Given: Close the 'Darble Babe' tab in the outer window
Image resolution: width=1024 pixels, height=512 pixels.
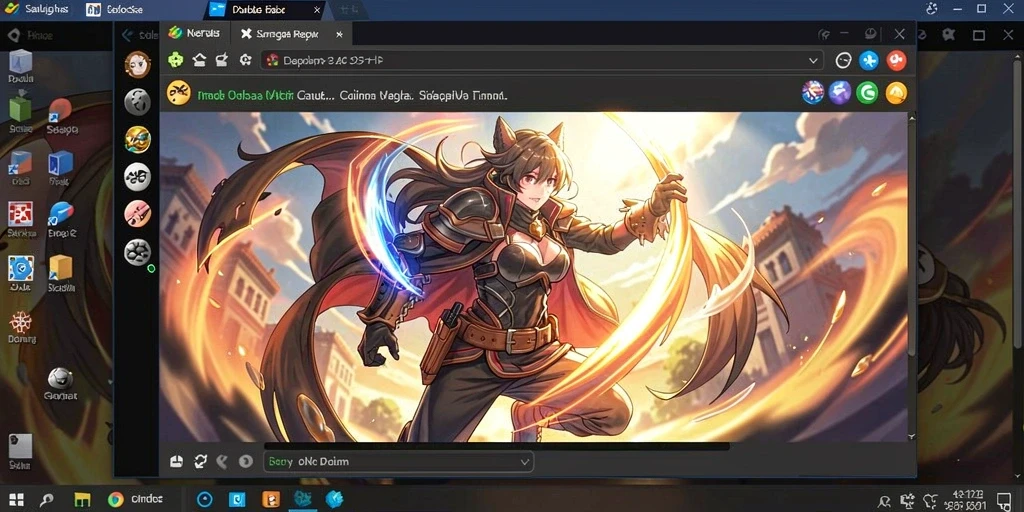Looking at the screenshot, I should point(317,10).
